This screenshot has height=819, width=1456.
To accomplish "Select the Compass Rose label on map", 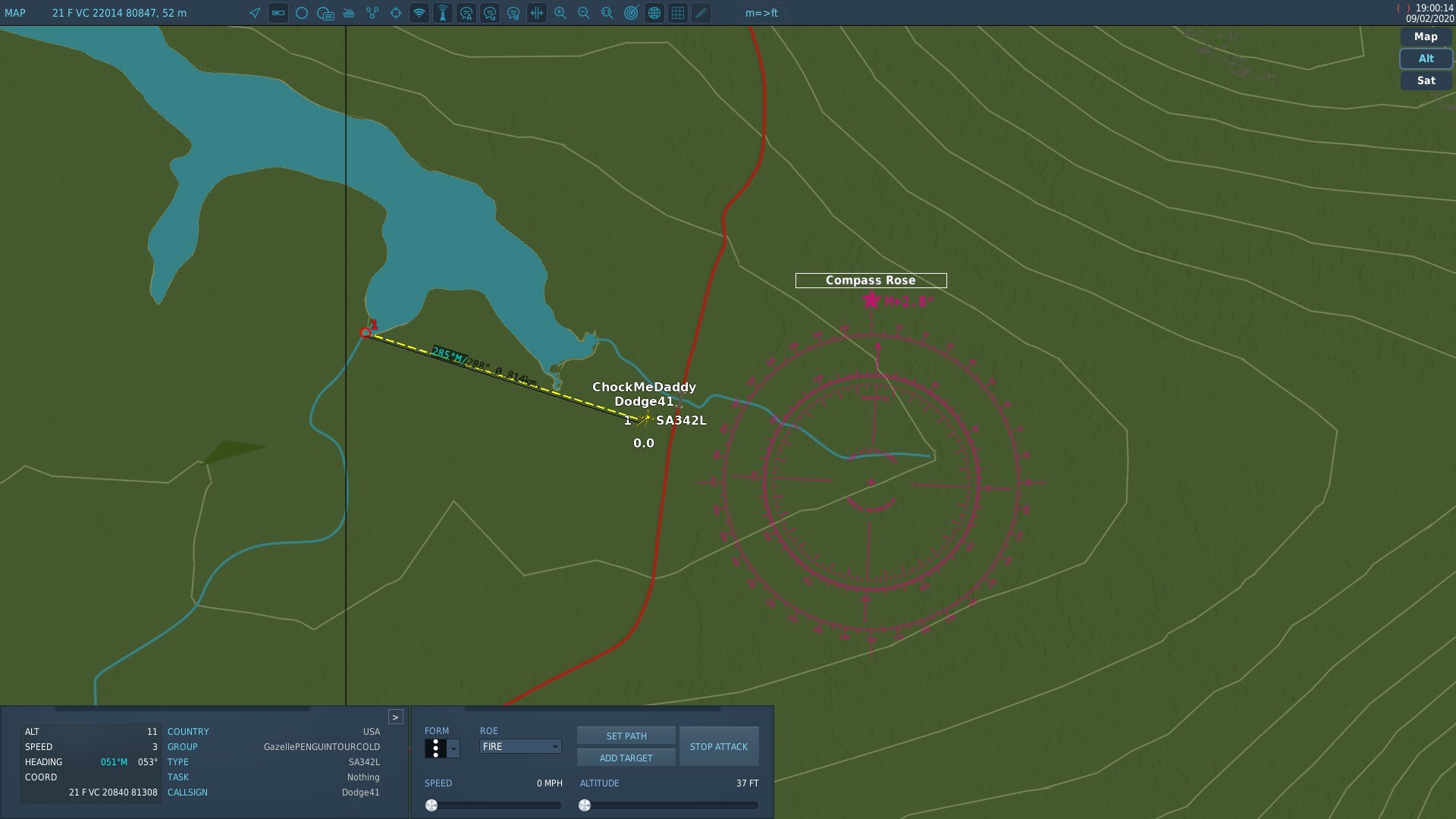I will click(871, 281).
